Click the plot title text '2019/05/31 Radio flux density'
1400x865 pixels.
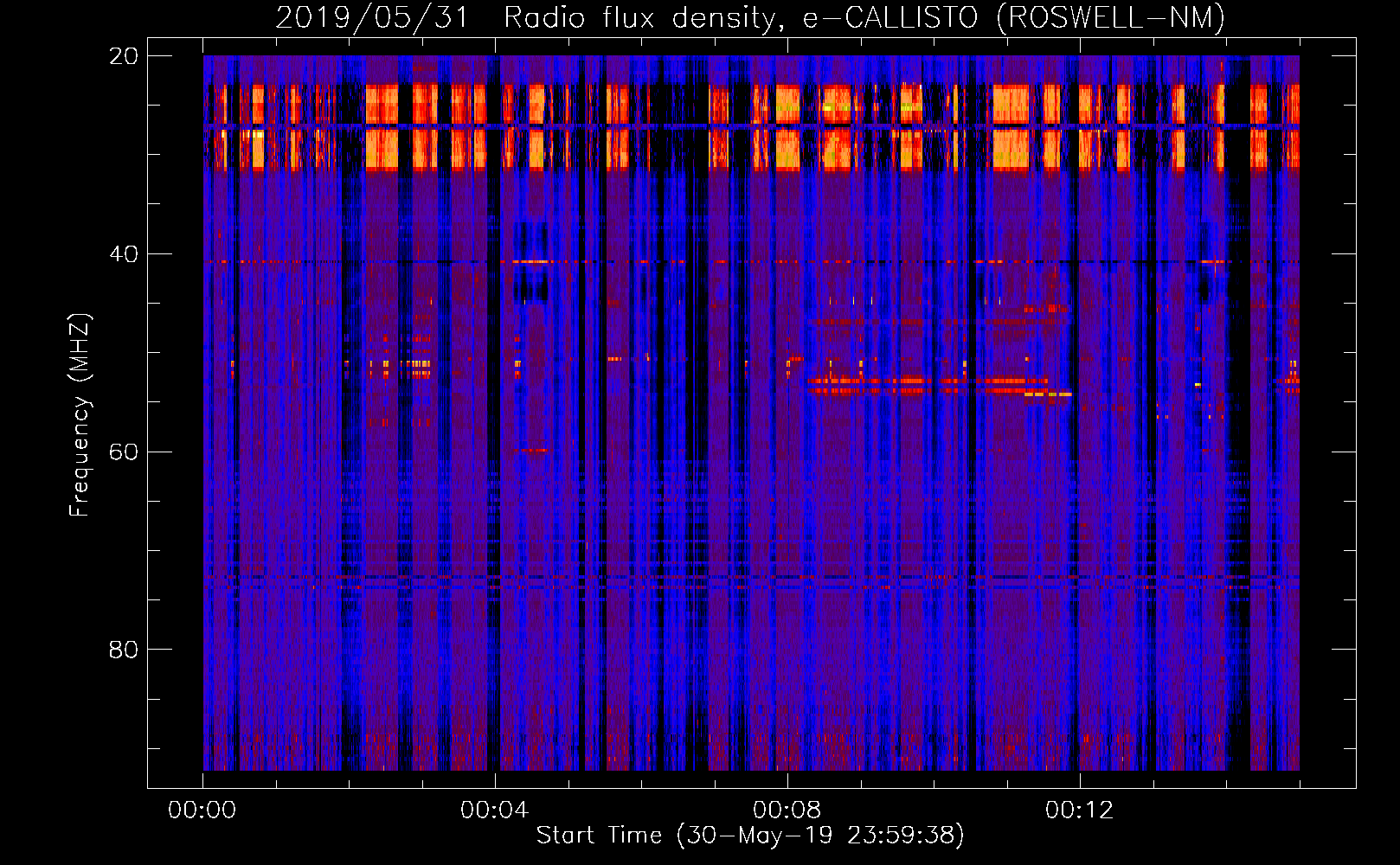pos(524,17)
